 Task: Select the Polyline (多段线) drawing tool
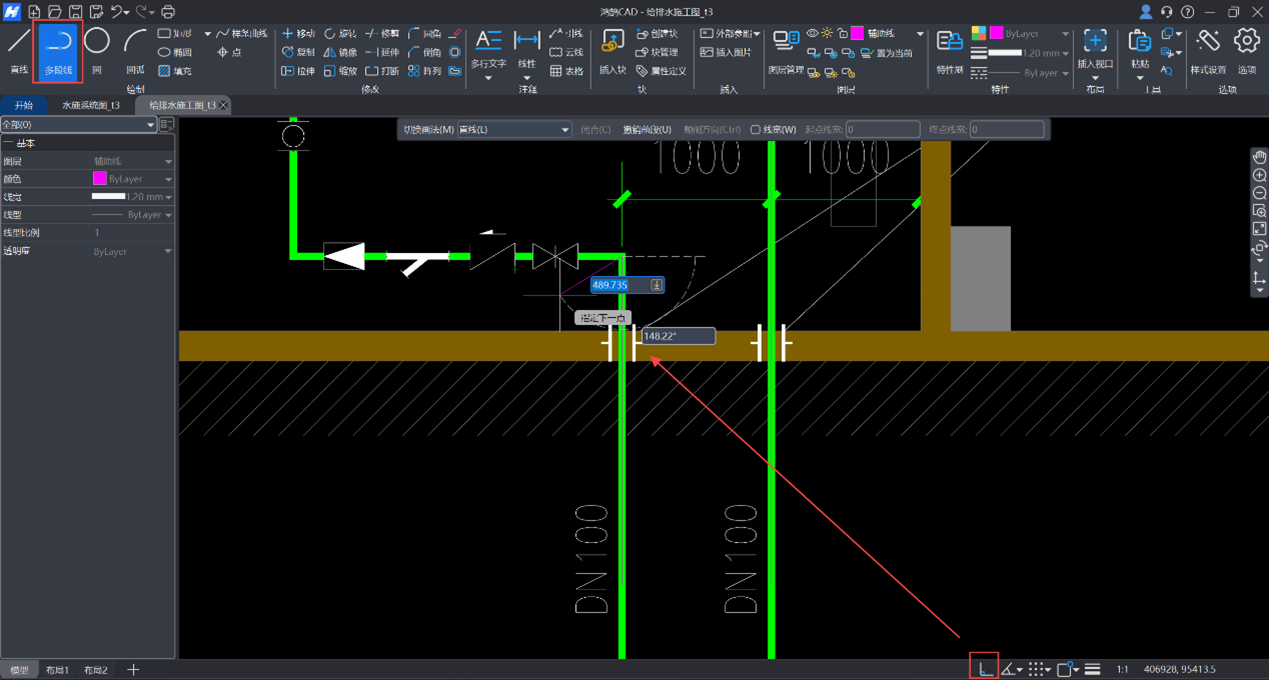coord(58,50)
